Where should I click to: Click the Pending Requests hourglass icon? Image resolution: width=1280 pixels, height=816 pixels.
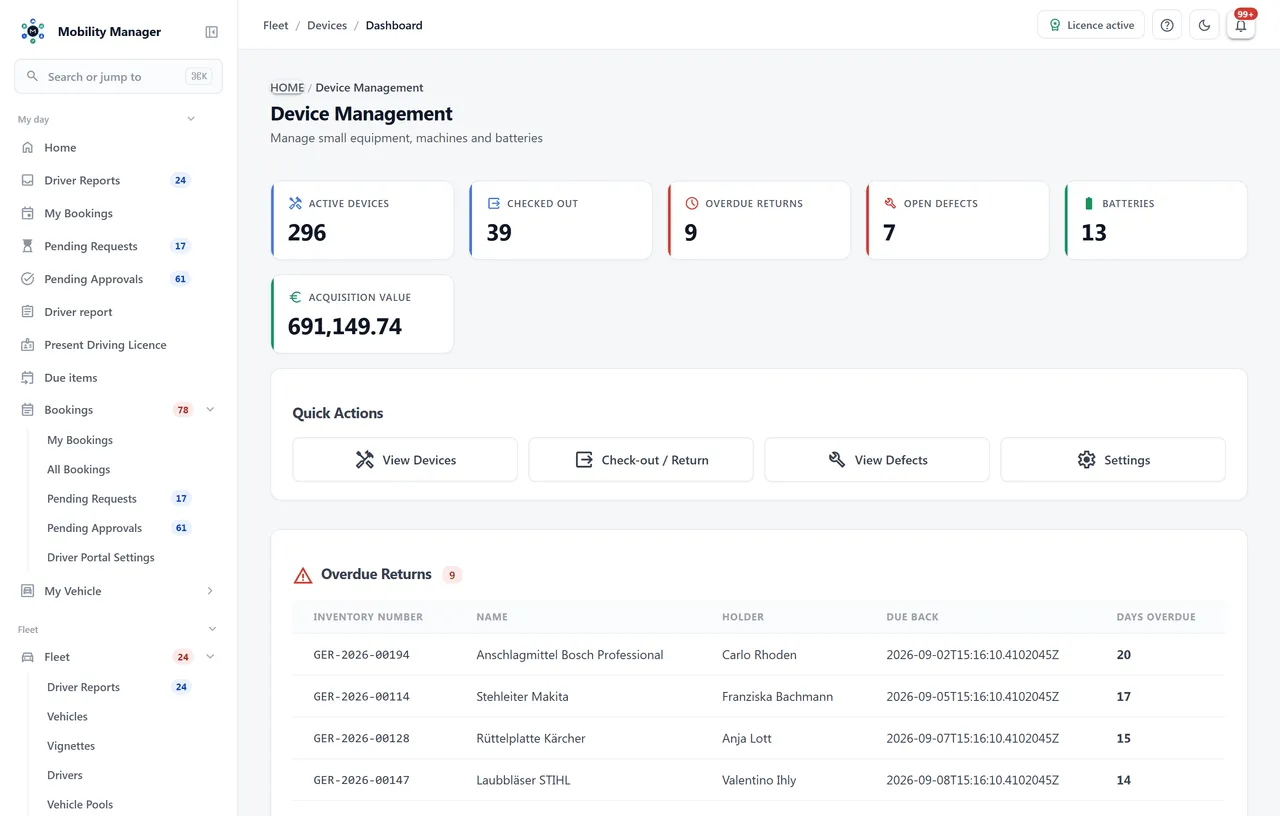pyautogui.click(x=28, y=246)
